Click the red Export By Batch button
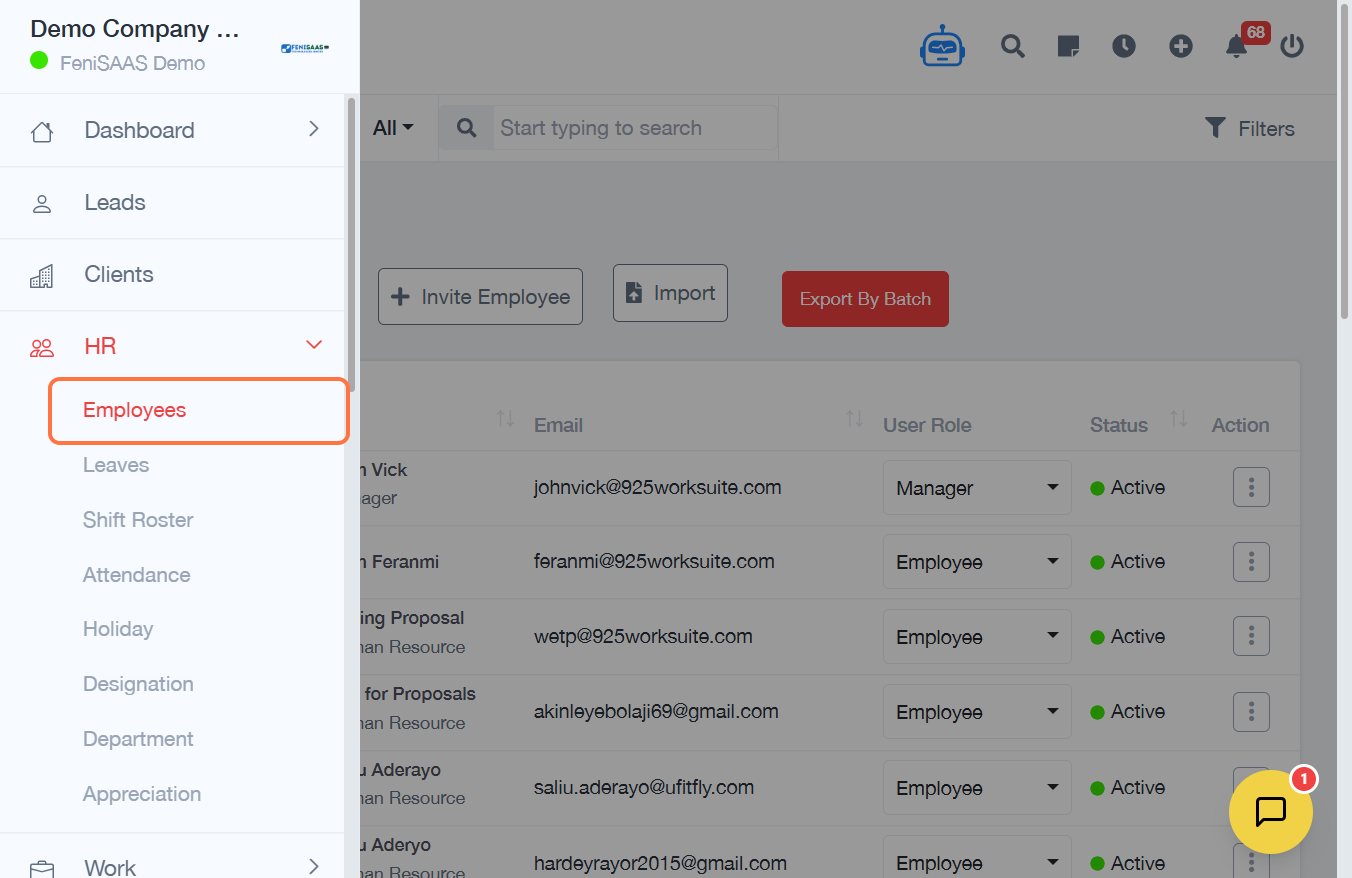Screen dimensions: 1352x878 (865, 299)
